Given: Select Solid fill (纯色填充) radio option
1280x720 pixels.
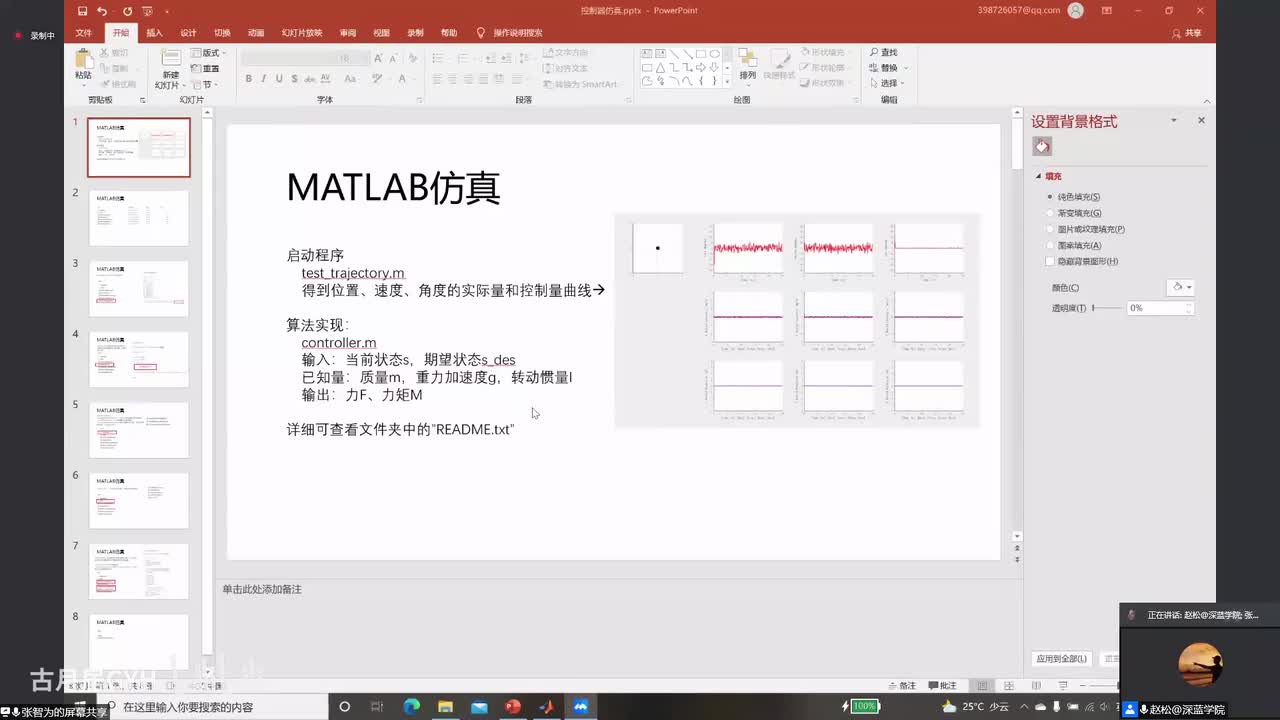Looking at the screenshot, I should 1073,197.
